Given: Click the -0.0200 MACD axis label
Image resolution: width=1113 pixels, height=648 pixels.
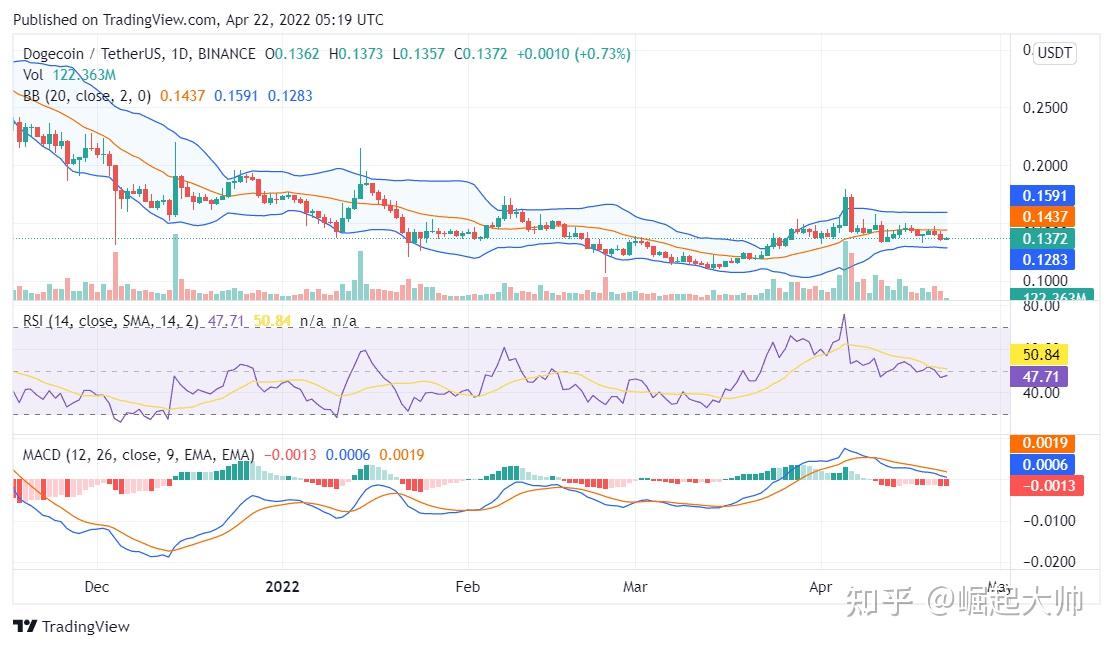Looking at the screenshot, I should click(x=1049, y=562).
